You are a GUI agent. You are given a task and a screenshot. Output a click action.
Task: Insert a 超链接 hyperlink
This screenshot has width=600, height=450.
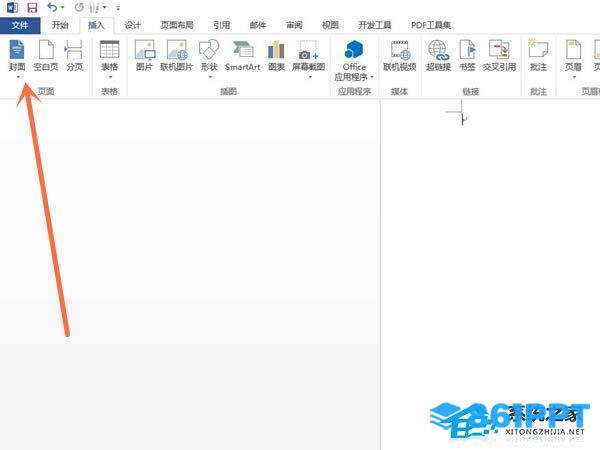(439, 56)
